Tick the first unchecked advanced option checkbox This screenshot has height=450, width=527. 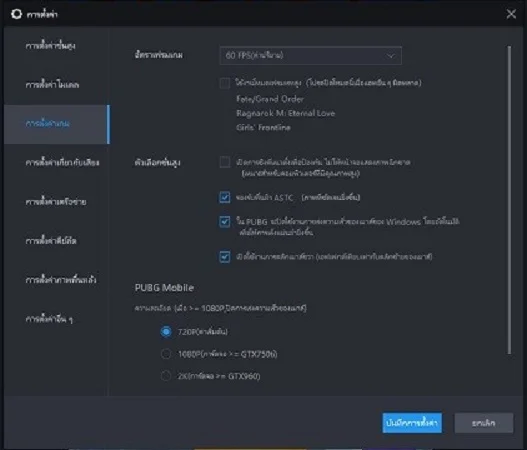point(225,162)
